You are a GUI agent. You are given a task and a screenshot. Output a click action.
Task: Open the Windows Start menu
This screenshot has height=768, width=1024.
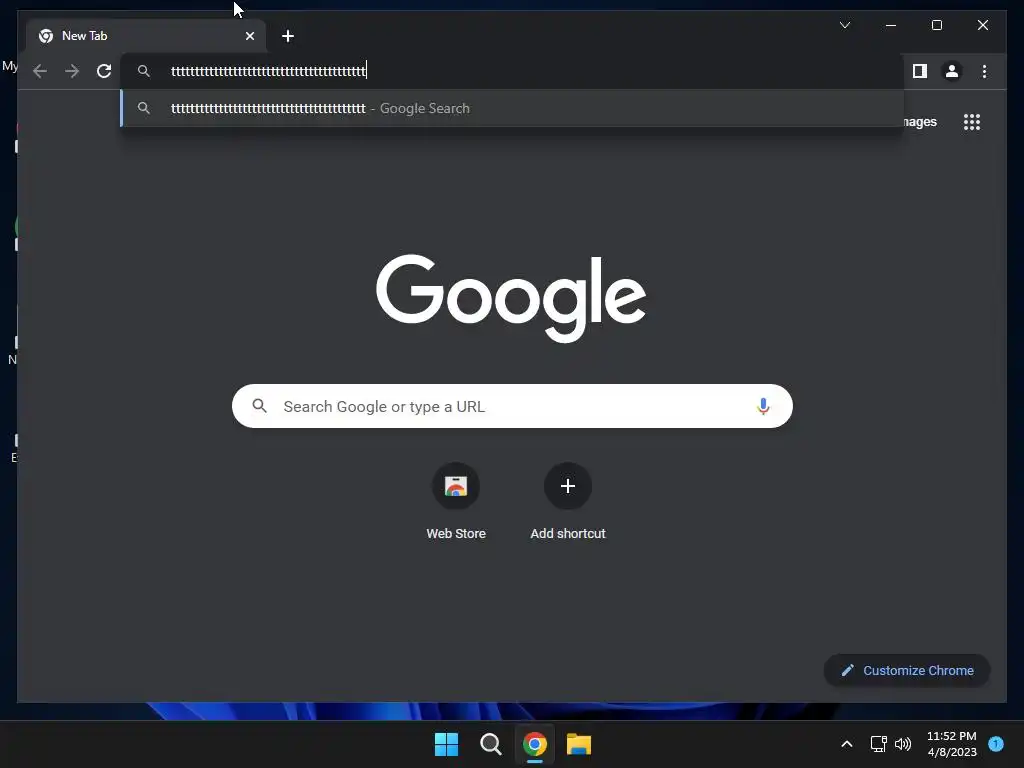(x=447, y=744)
